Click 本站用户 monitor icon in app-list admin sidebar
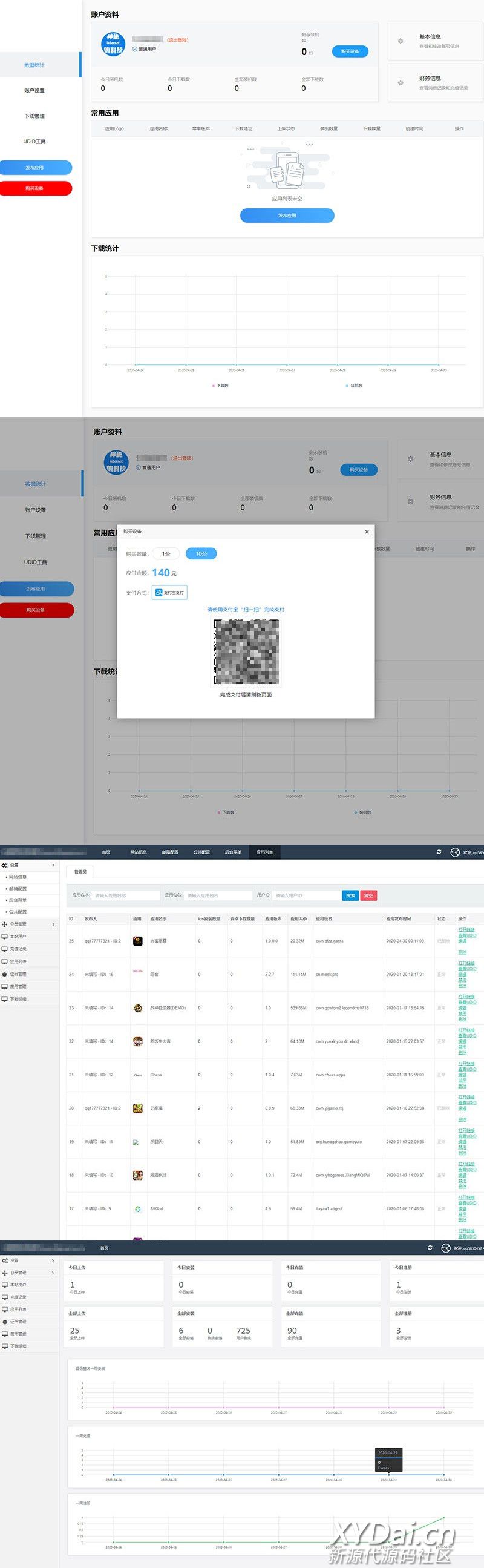Screen dimensions: 484x1568 coord(5,937)
